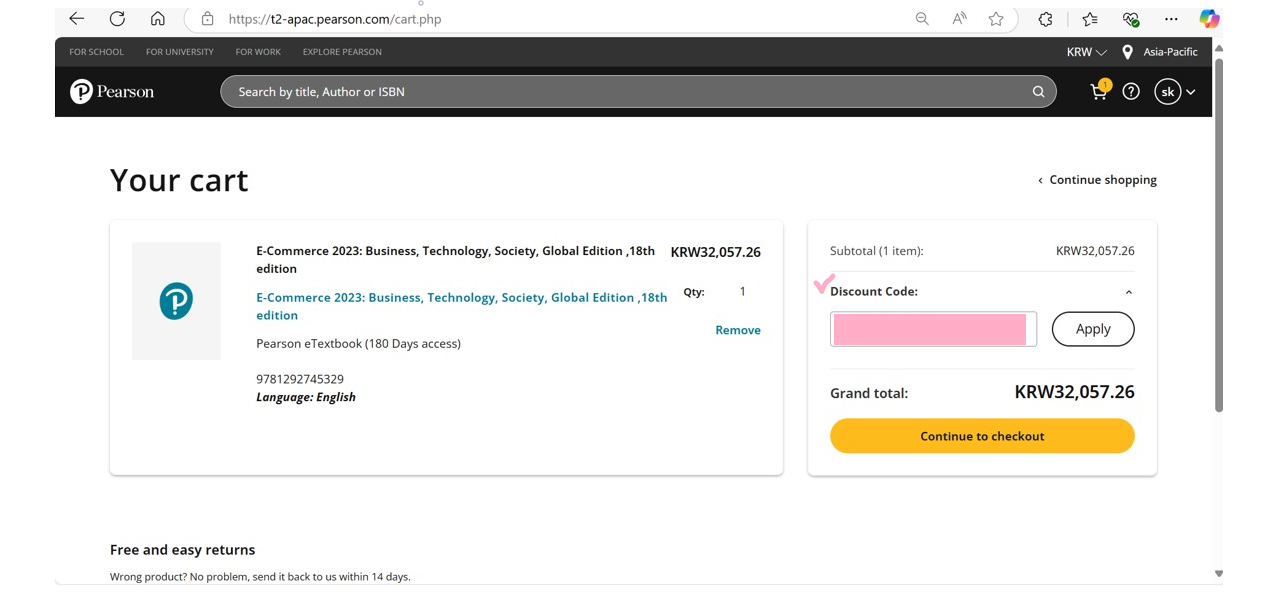
Task: Open the FOR SCHOOL menu
Action: click(96, 52)
